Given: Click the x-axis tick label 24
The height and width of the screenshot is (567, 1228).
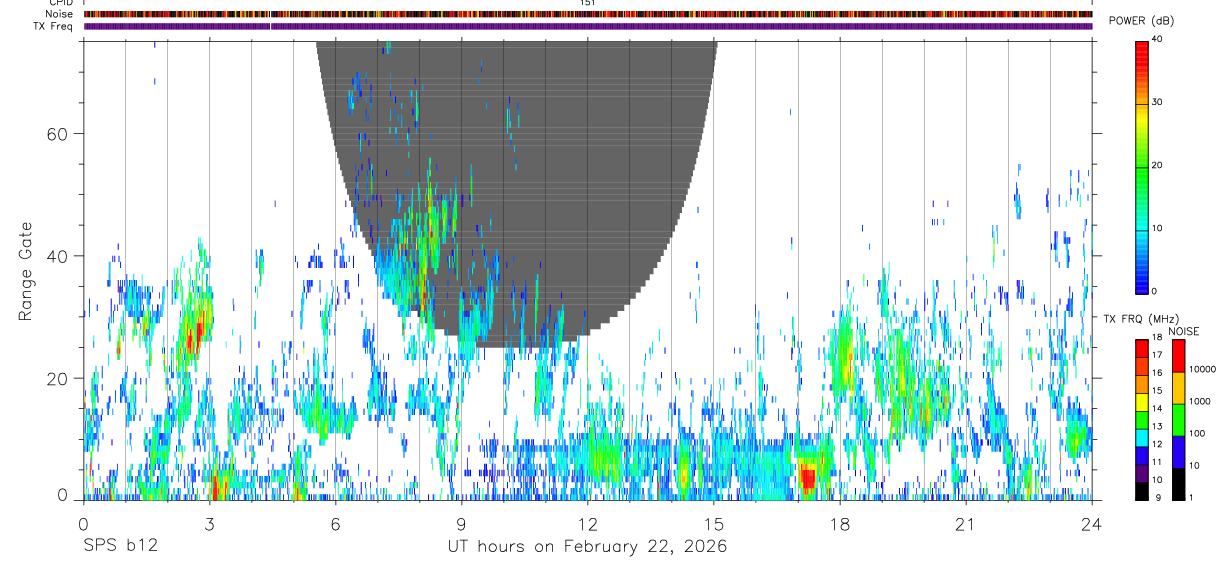Looking at the screenshot, I should (1092, 524).
